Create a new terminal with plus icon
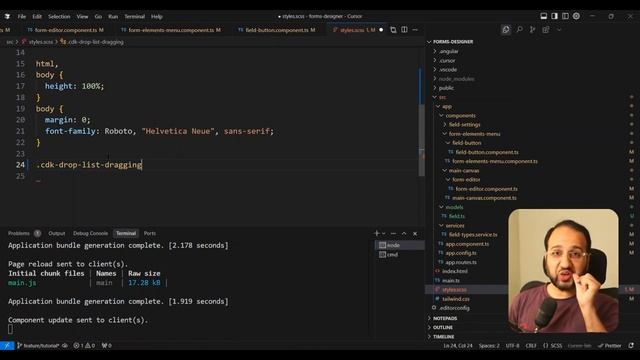The image size is (640, 360). point(377,233)
